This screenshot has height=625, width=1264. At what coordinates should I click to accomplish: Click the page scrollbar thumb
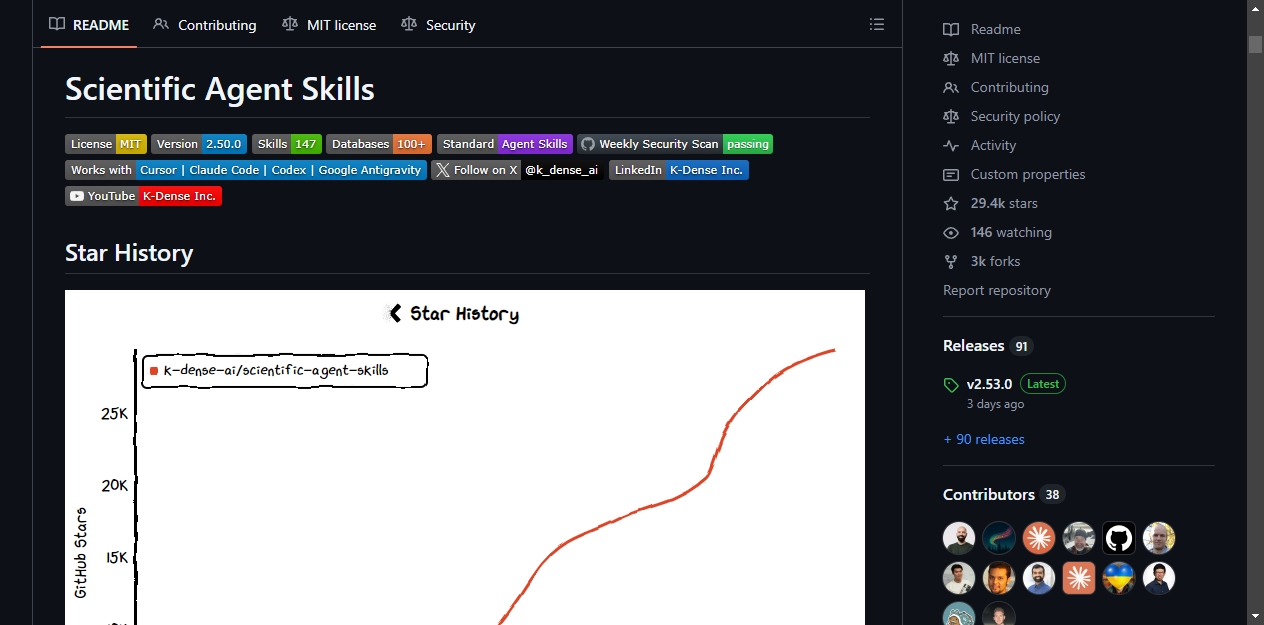point(1255,44)
